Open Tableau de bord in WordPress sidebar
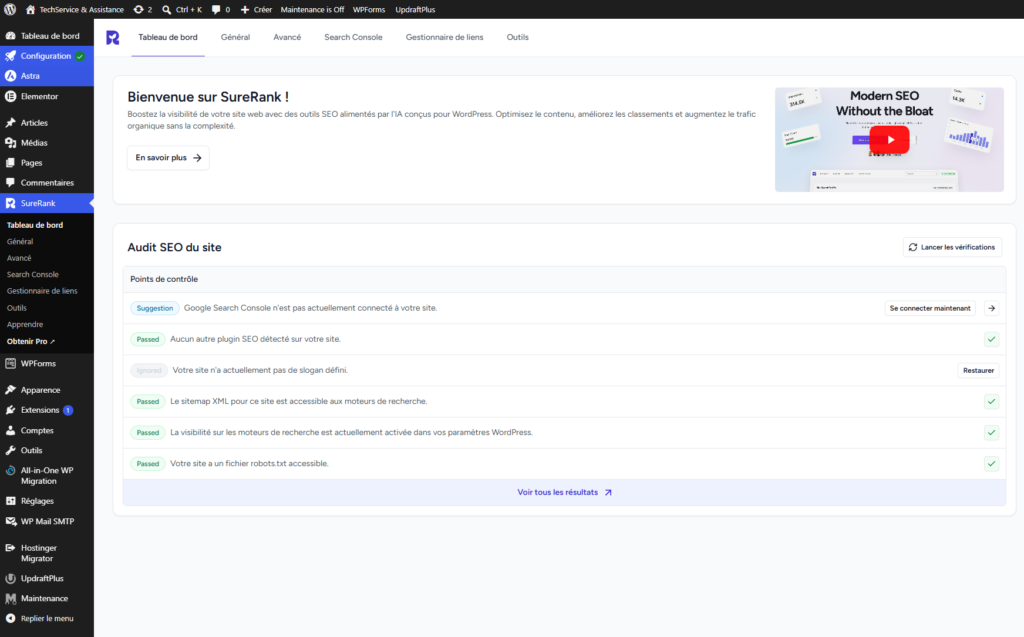Image resolution: width=1024 pixels, height=637 pixels. coord(46,36)
